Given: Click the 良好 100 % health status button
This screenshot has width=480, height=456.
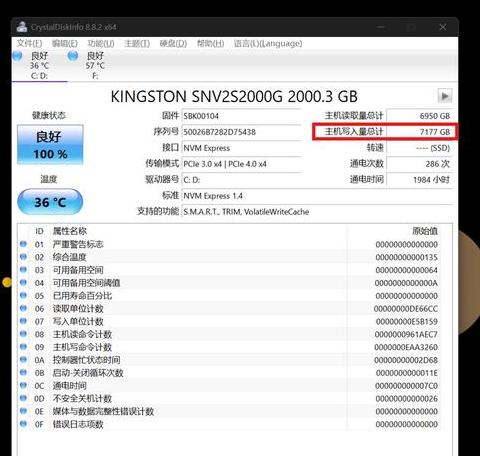Looking at the screenshot, I should click(50, 145).
